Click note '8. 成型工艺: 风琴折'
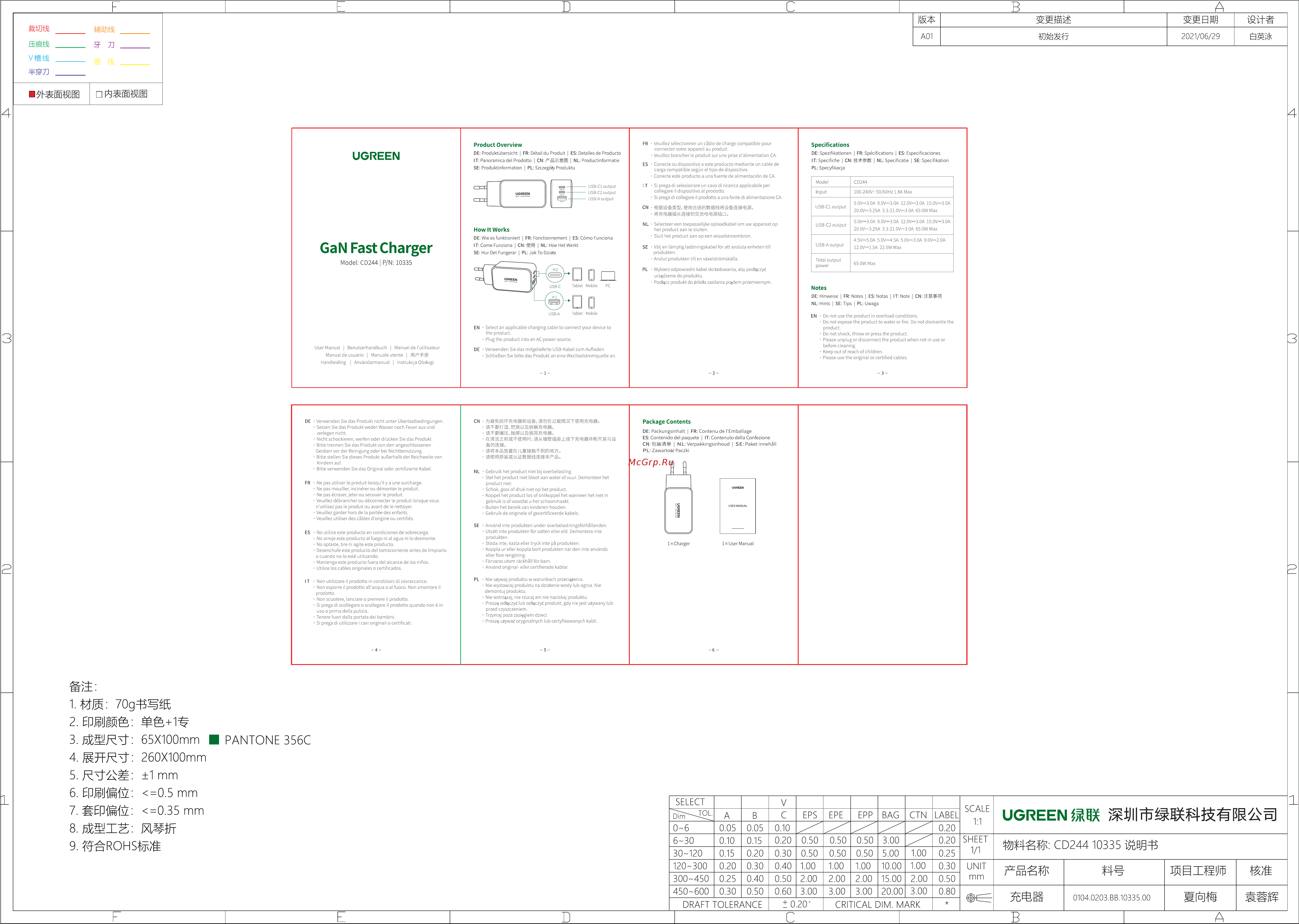The width and height of the screenshot is (1299, 924). [123, 829]
